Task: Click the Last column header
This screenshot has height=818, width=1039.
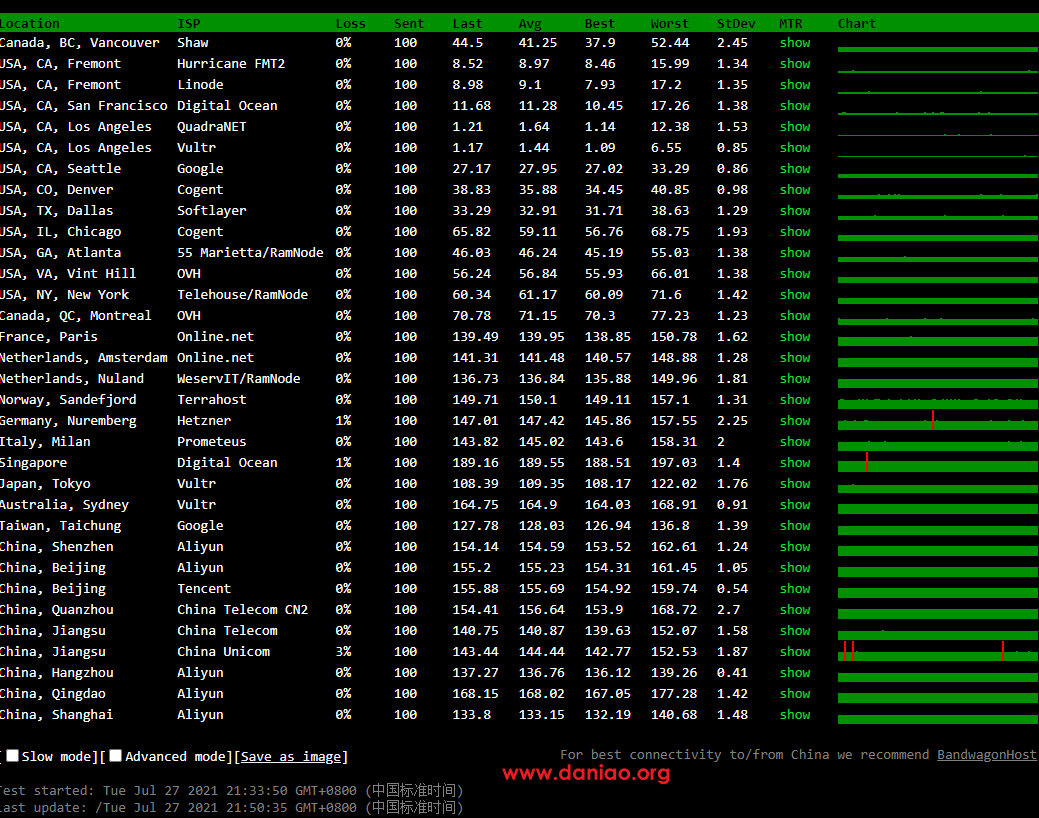Action: tap(467, 24)
